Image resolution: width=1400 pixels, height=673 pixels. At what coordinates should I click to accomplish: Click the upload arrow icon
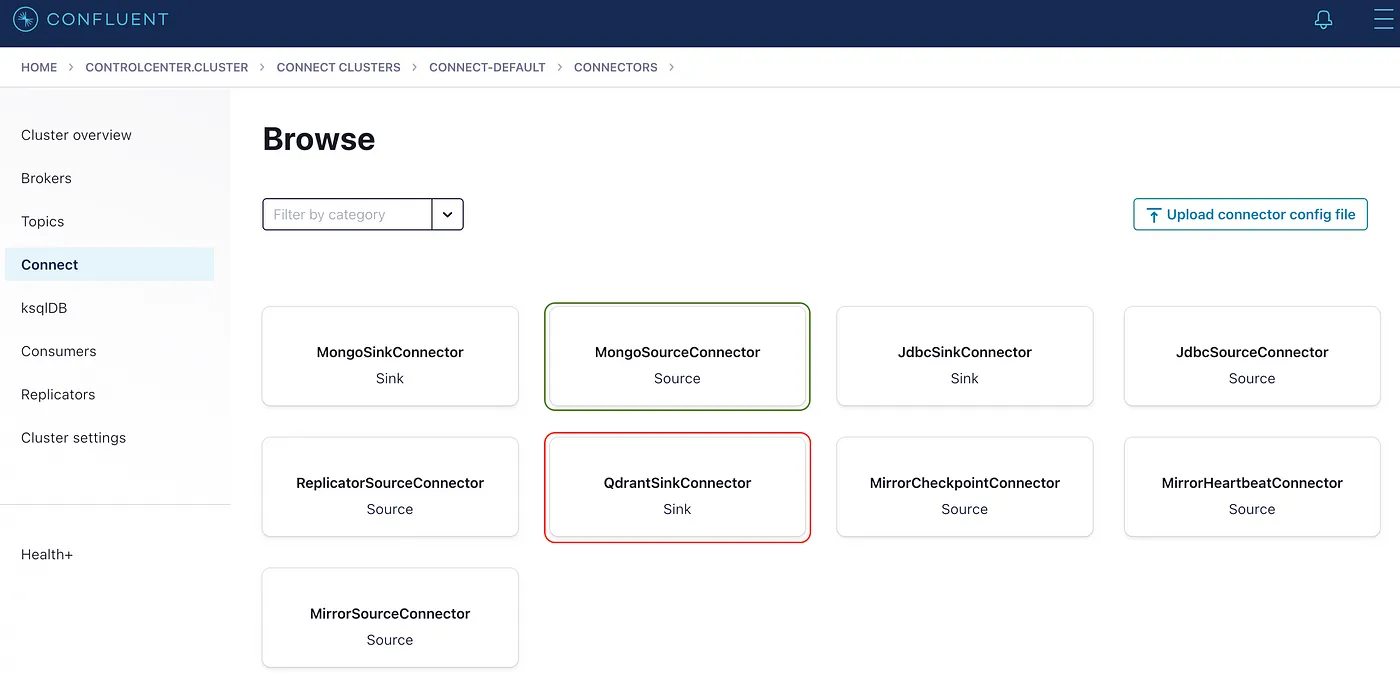[1153, 215]
